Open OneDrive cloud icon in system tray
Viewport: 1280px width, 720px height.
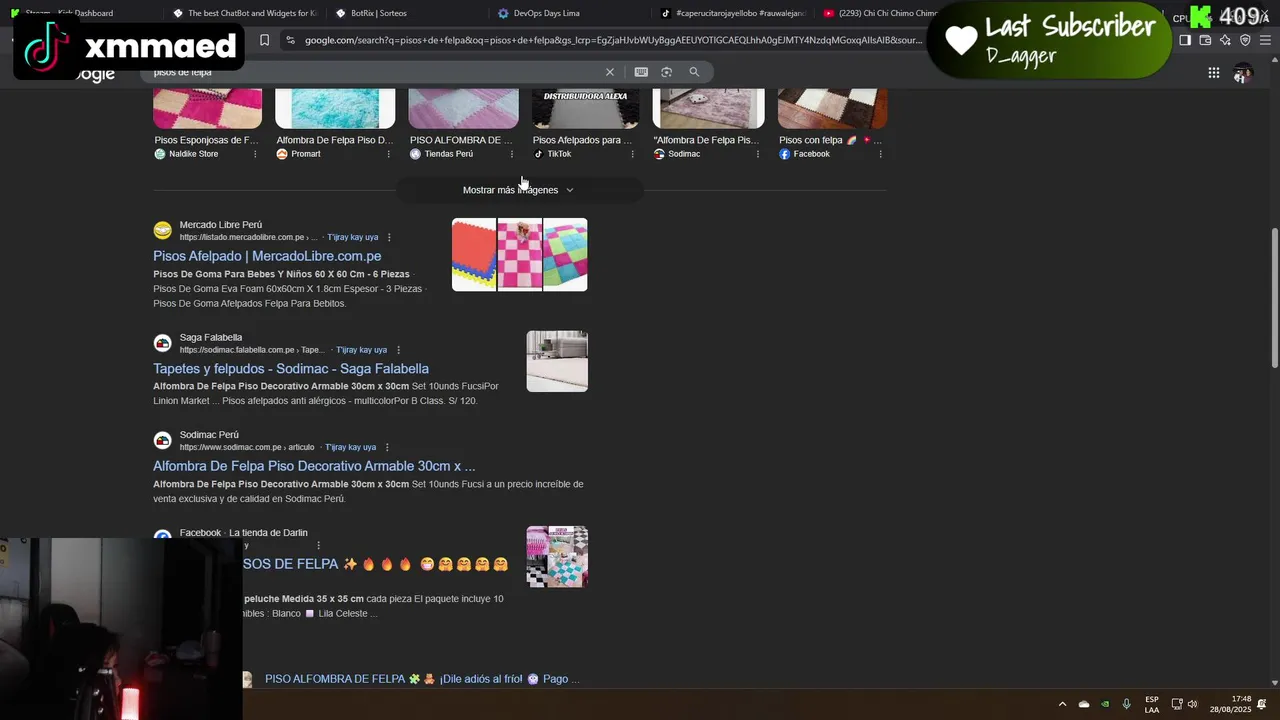pos(1084,704)
